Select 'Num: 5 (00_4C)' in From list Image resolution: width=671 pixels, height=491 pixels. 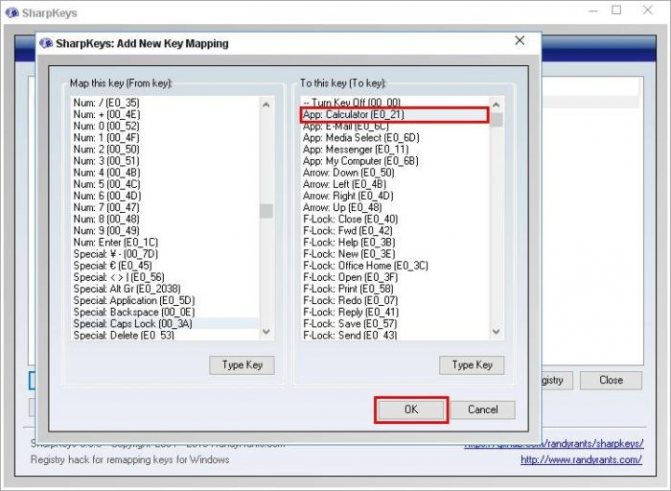[165, 184]
